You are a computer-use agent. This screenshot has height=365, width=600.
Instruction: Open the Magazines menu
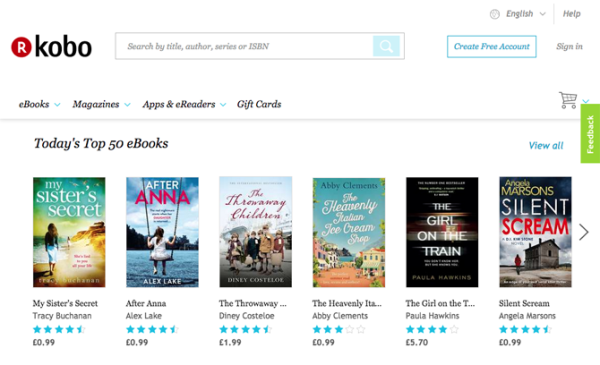point(101,104)
